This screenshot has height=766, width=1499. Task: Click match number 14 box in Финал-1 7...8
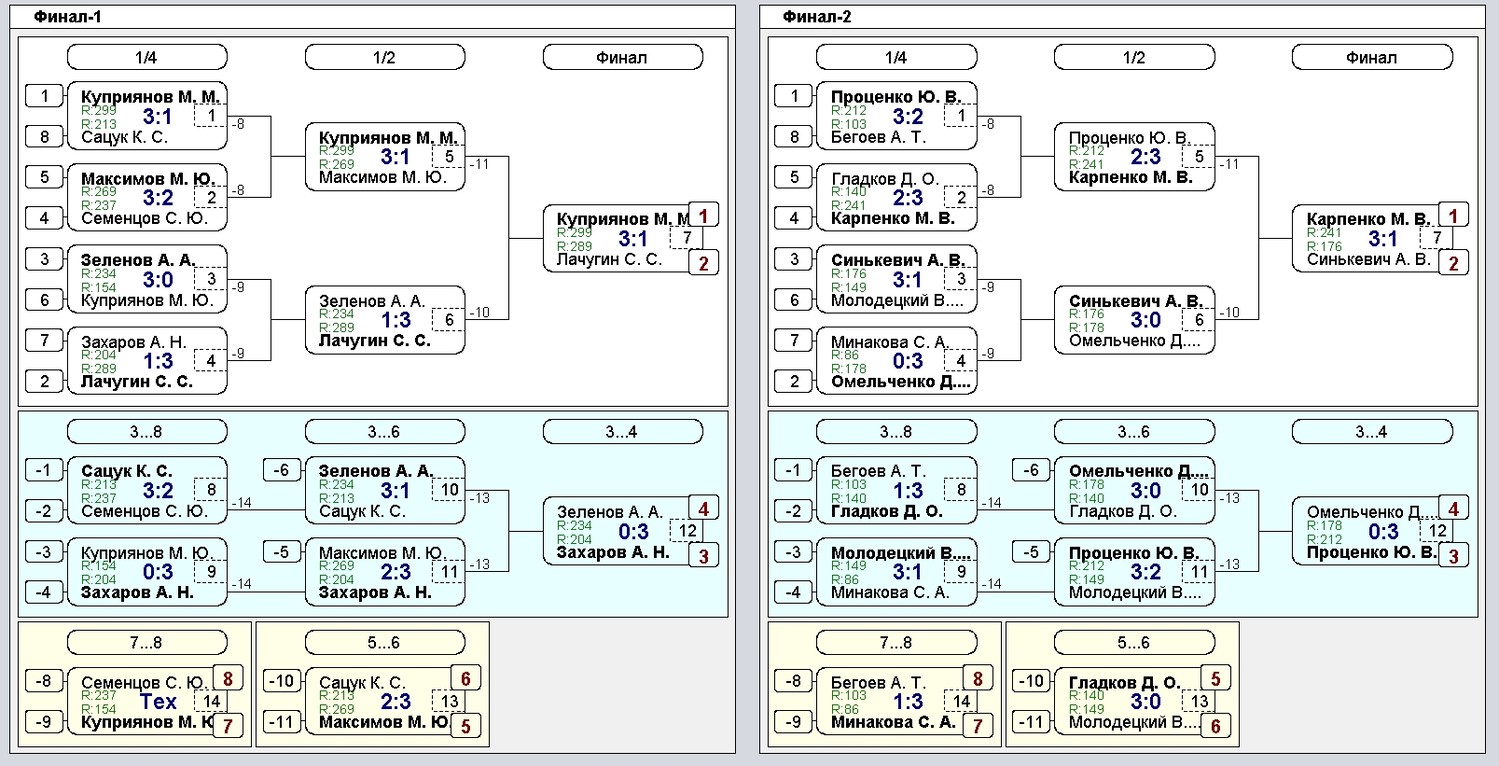(211, 702)
